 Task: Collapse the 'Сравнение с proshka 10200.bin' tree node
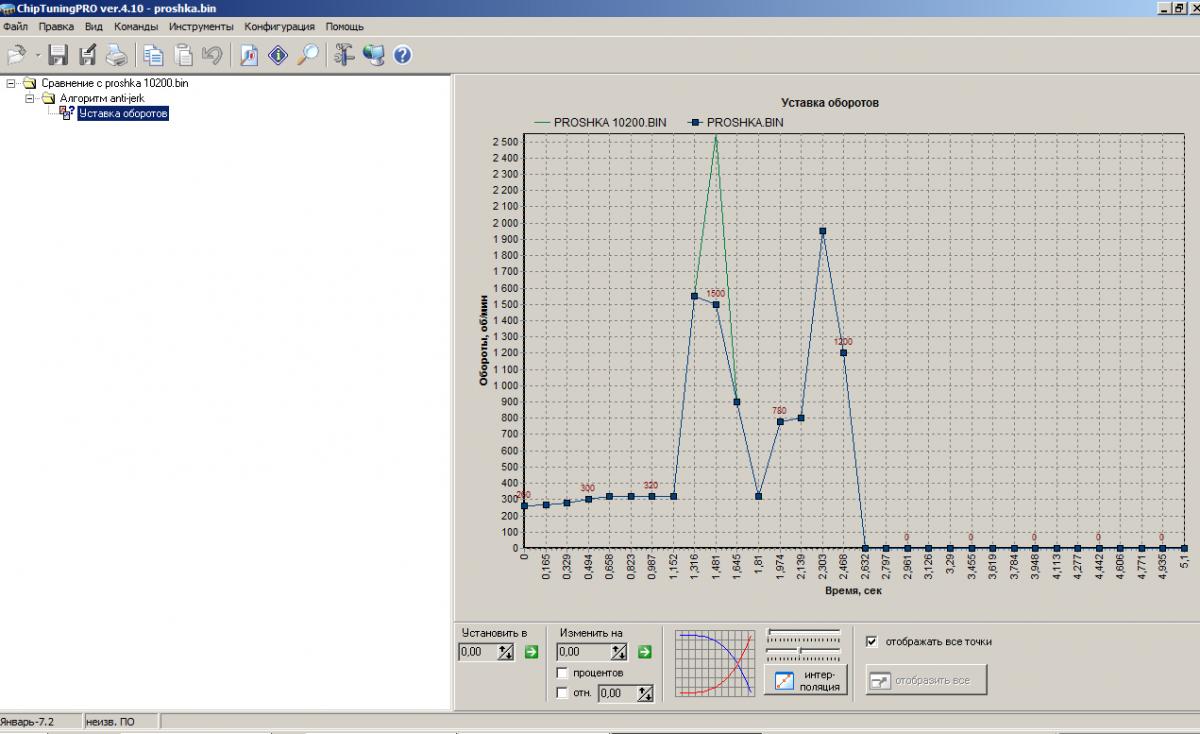point(11,84)
